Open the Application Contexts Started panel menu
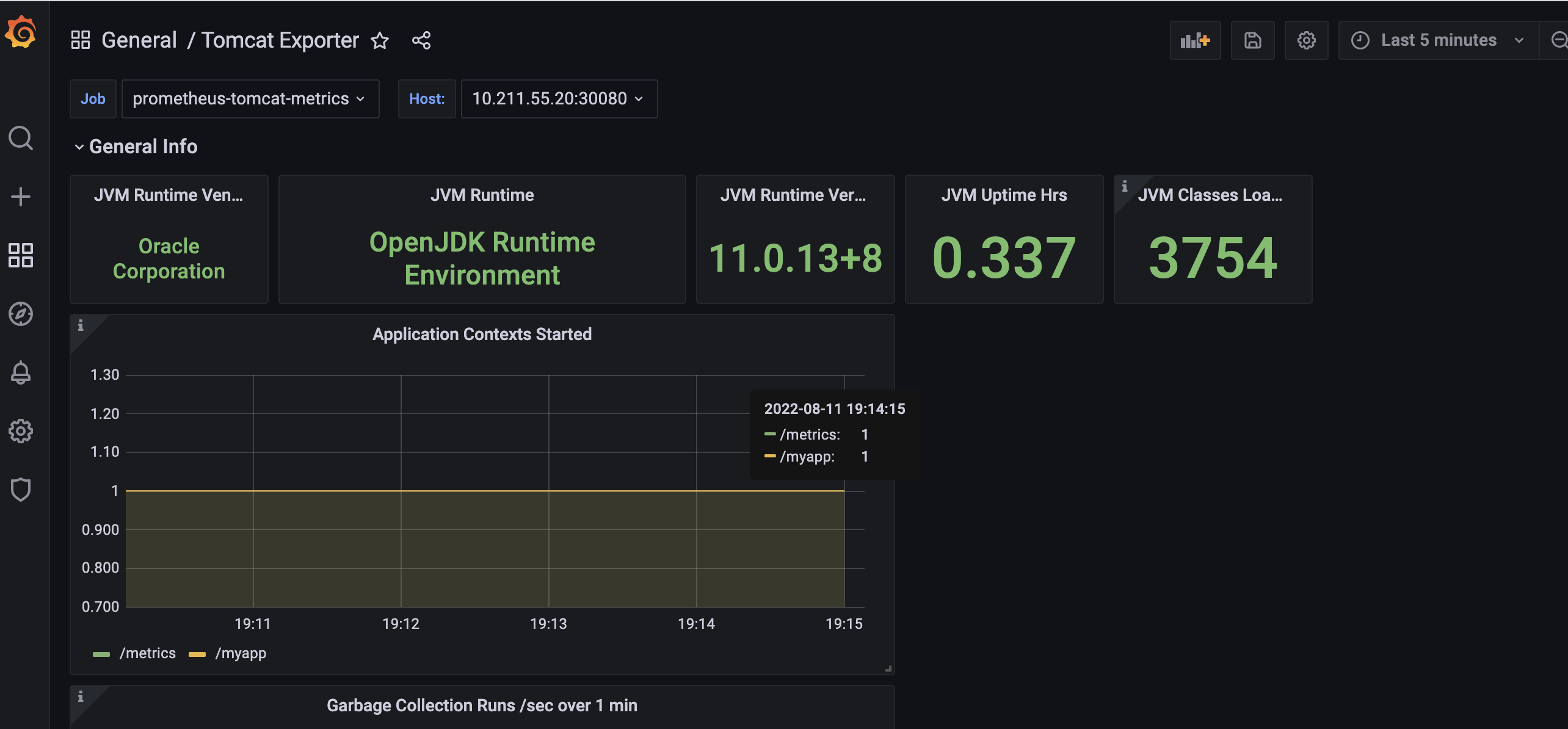Viewport: 1568px width, 729px height. [x=482, y=335]
